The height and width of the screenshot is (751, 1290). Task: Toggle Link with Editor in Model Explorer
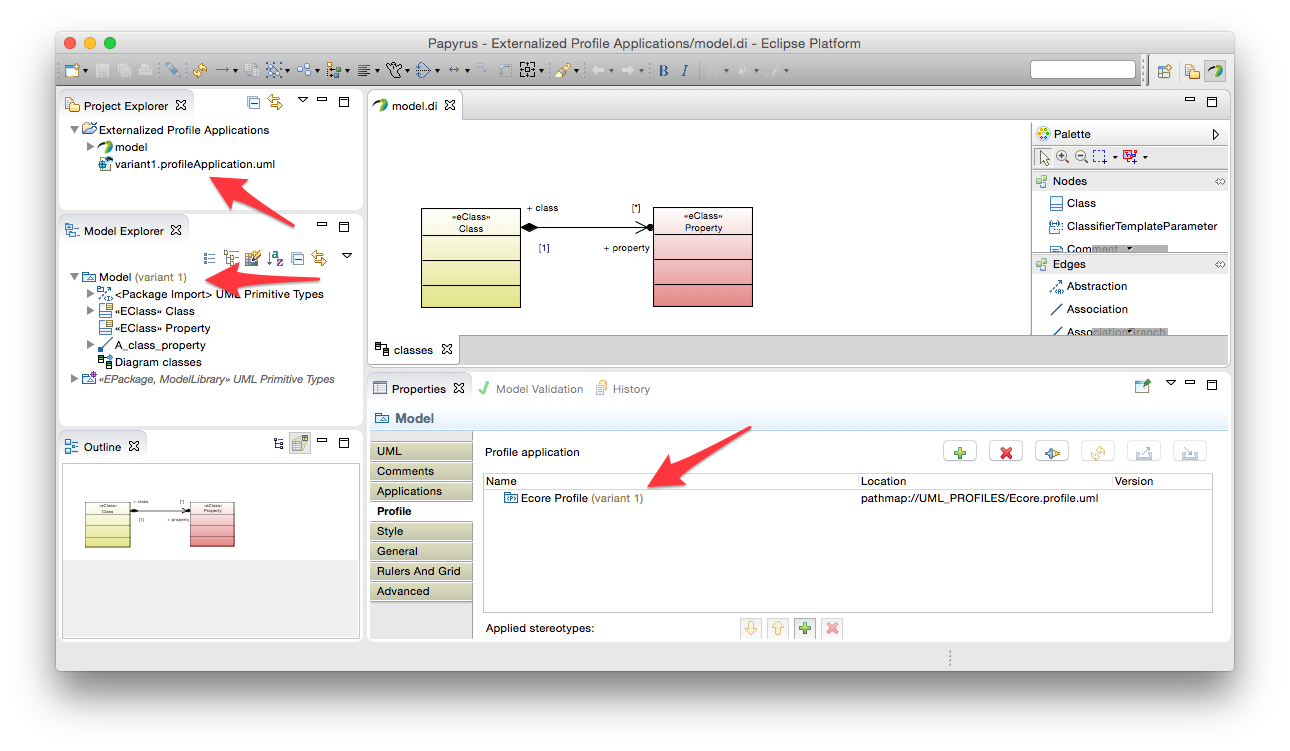tap(319, 257)
